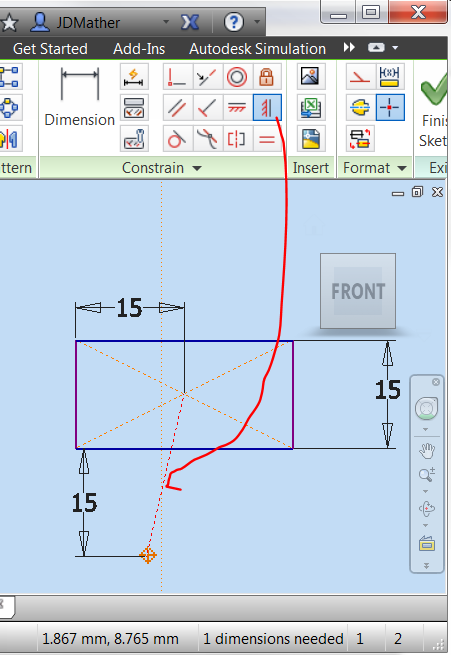Click '1 dimensions needed' status text
Image resolution: width=451 pixels, height=655 pixels.
273,639
